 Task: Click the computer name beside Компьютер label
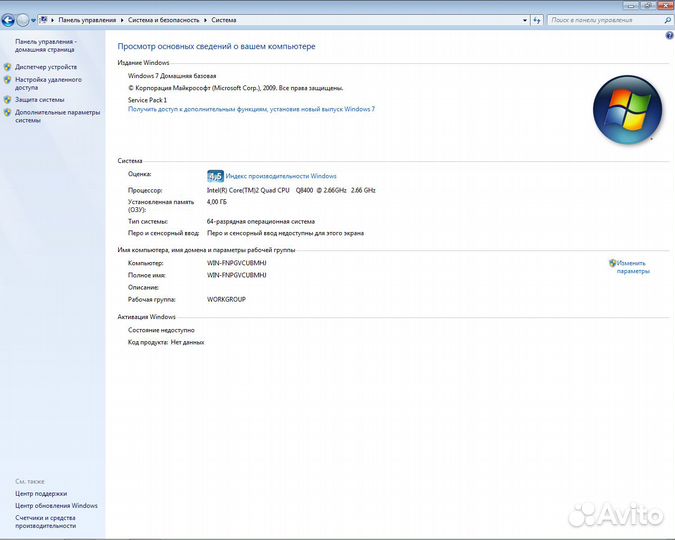(237, 263)
